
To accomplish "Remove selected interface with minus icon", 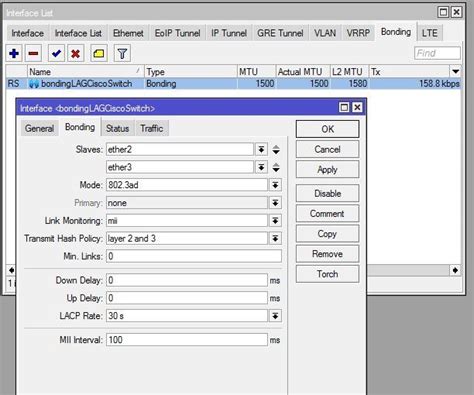I will [33, 53].
